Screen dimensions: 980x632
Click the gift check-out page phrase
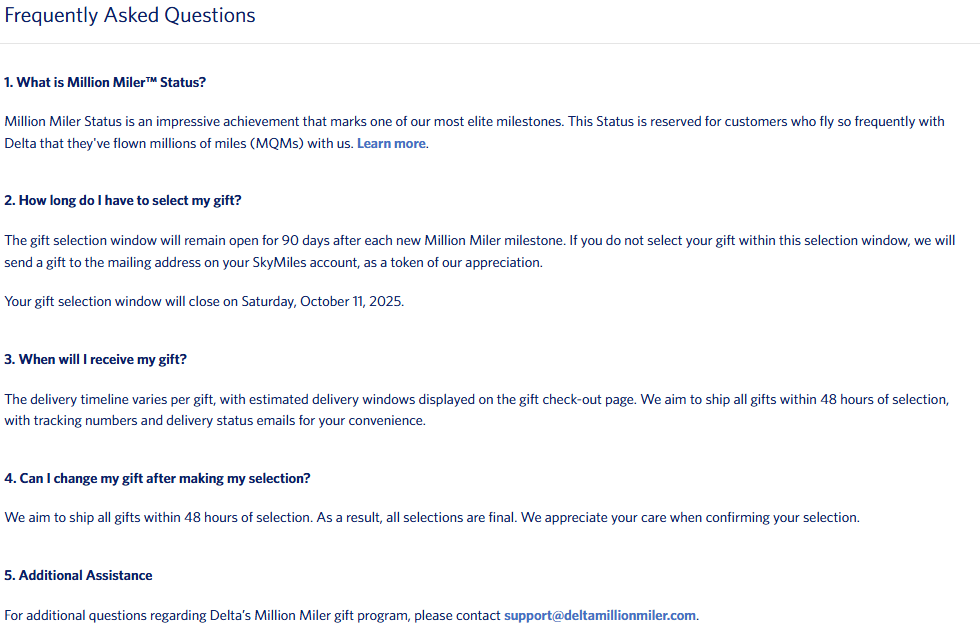[x=574, y=399]
